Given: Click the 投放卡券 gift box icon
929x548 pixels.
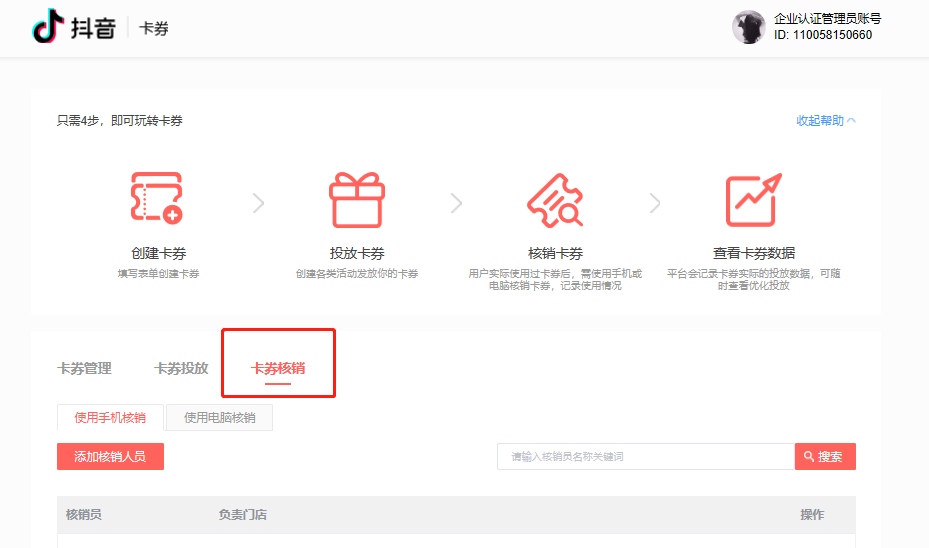Looking at the screenshot, I should [357, 200].
